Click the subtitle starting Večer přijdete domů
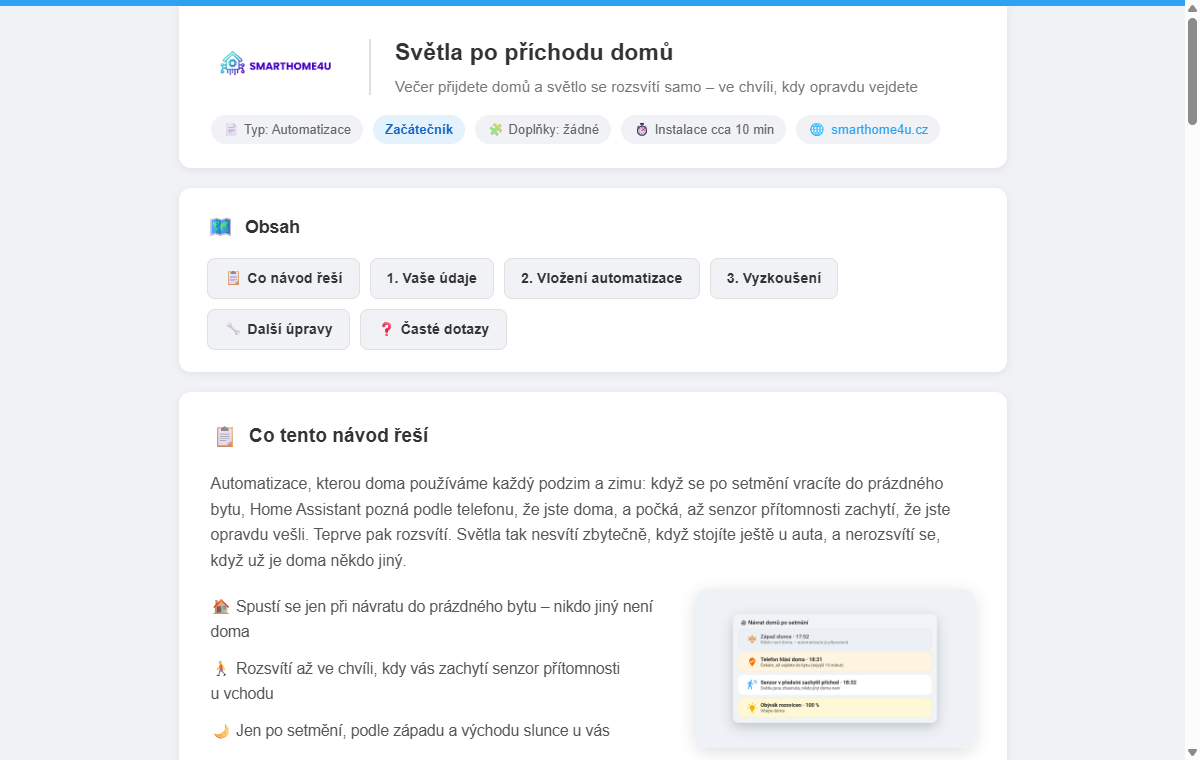This screenshot has width=1200, height=760. [656, 87]
